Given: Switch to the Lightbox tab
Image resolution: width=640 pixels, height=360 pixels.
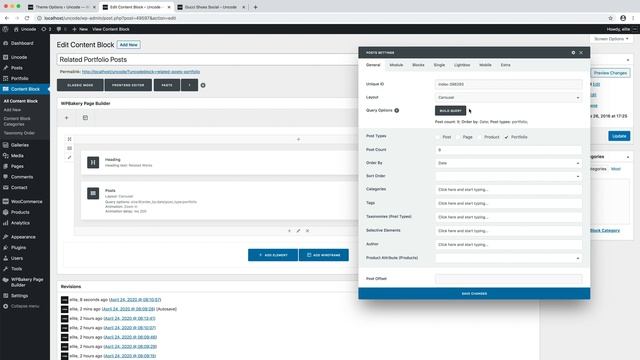Looking at the screenshot, I should 462,65.
